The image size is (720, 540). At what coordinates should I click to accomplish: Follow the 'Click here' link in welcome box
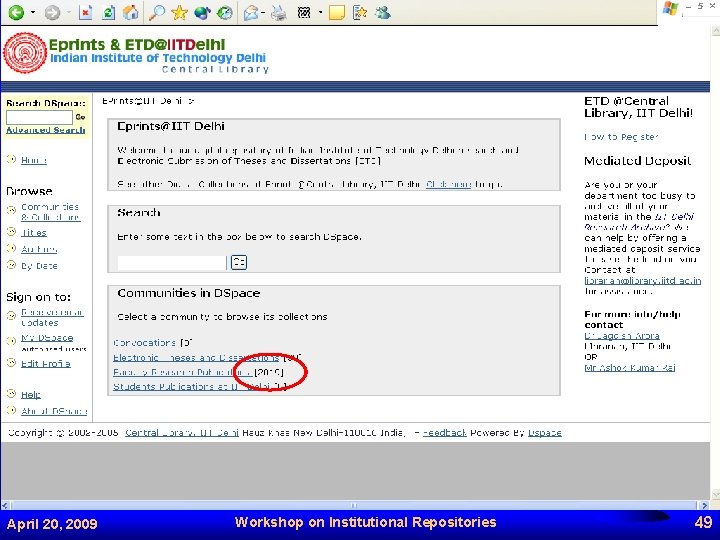448,184
